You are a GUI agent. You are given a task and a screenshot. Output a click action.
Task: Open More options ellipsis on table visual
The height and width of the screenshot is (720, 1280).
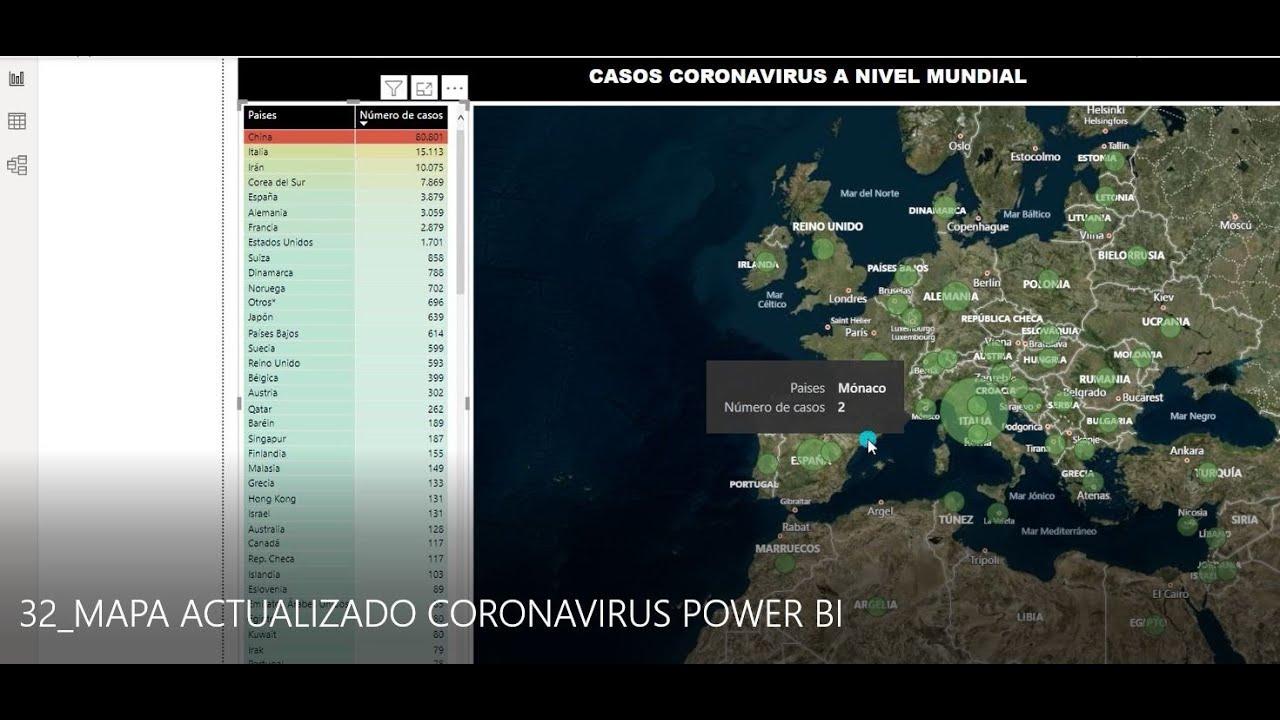[455, 88]
